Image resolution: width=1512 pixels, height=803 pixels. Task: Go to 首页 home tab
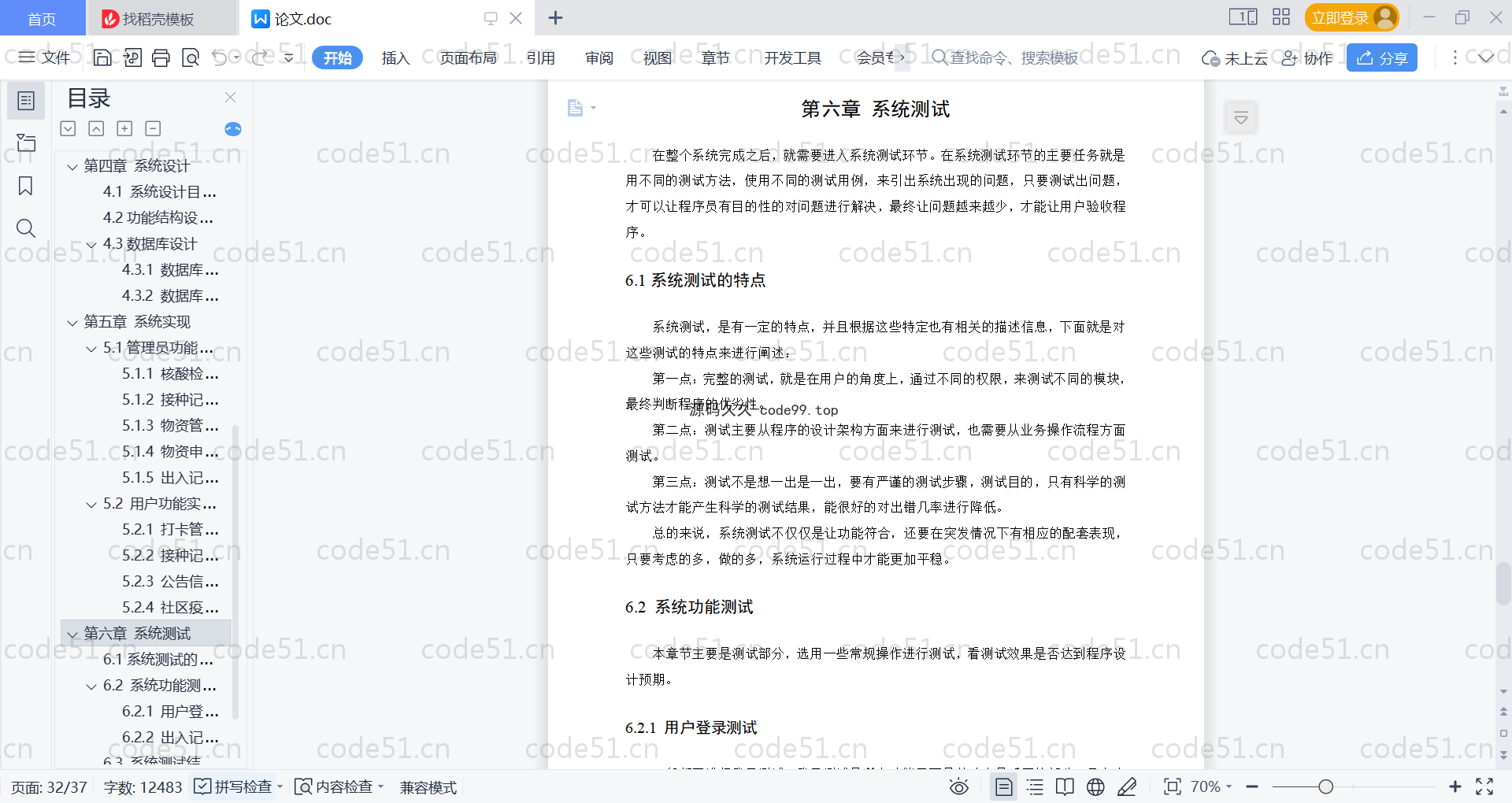point(42,18)
